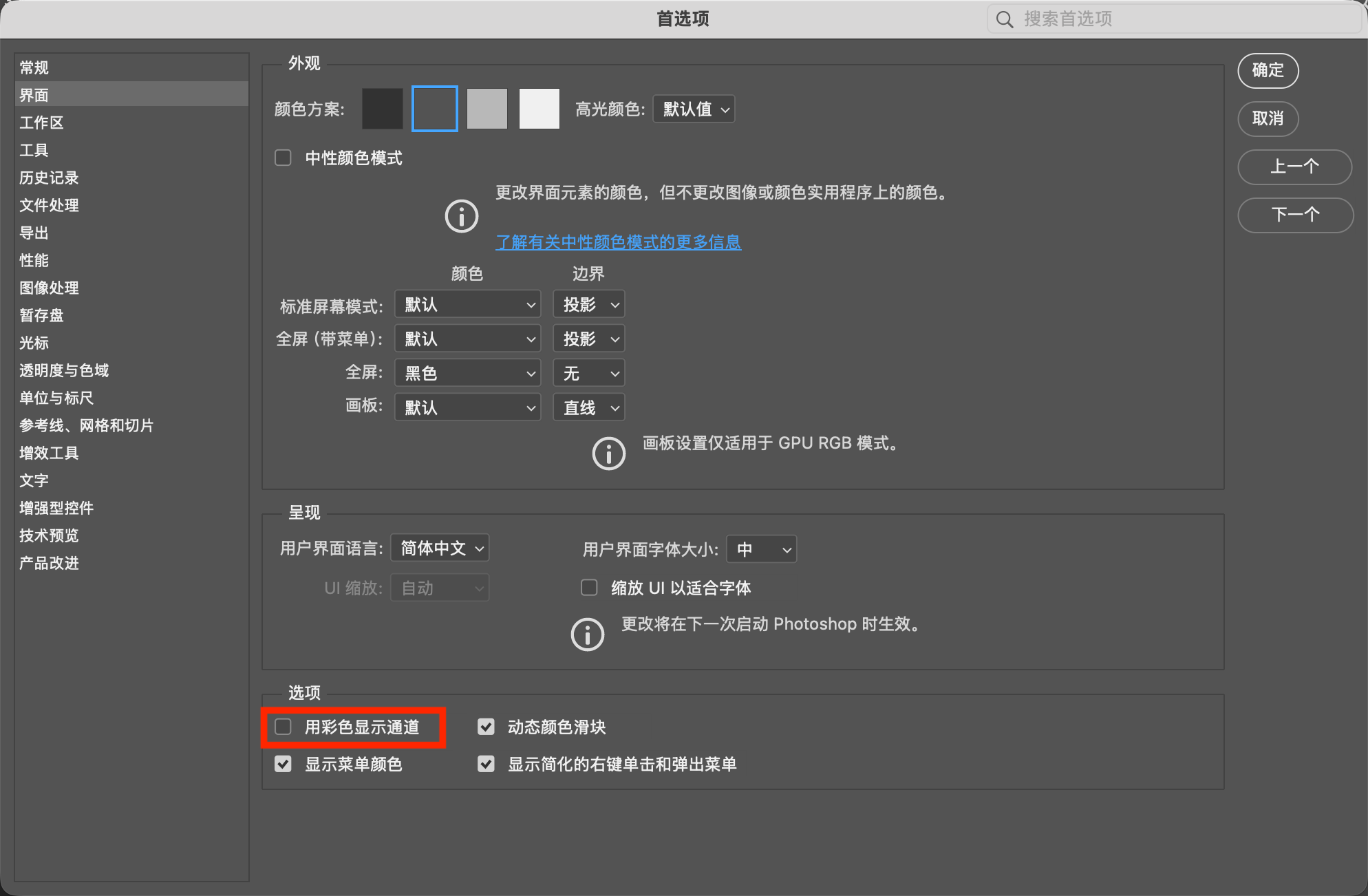Enable 中性颜色模式 checkbox
The image size is (1368, 896).
(284, 158)
